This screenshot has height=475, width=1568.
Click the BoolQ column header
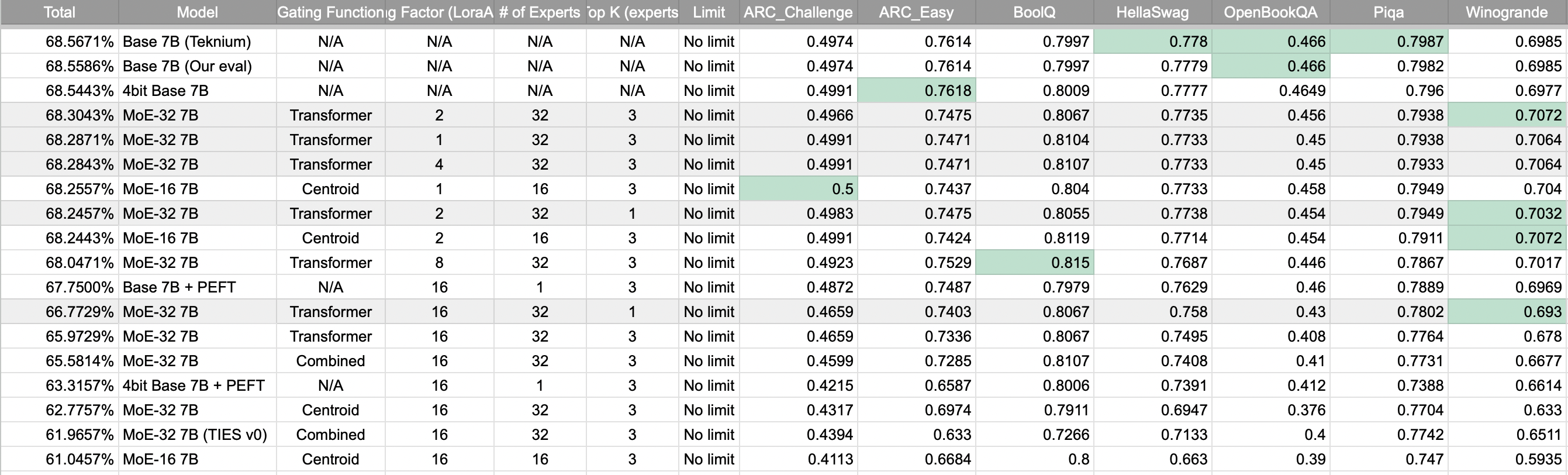1034,12
